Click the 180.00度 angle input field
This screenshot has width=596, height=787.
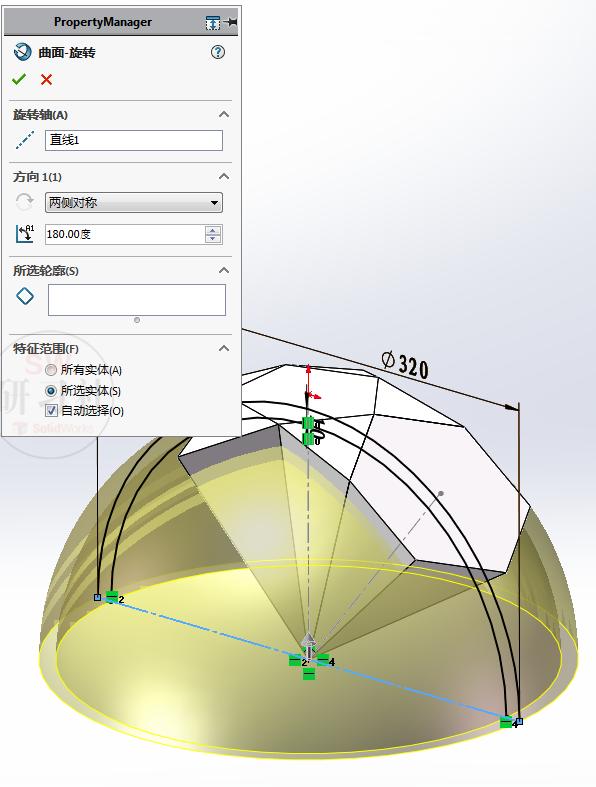(125, 234)
